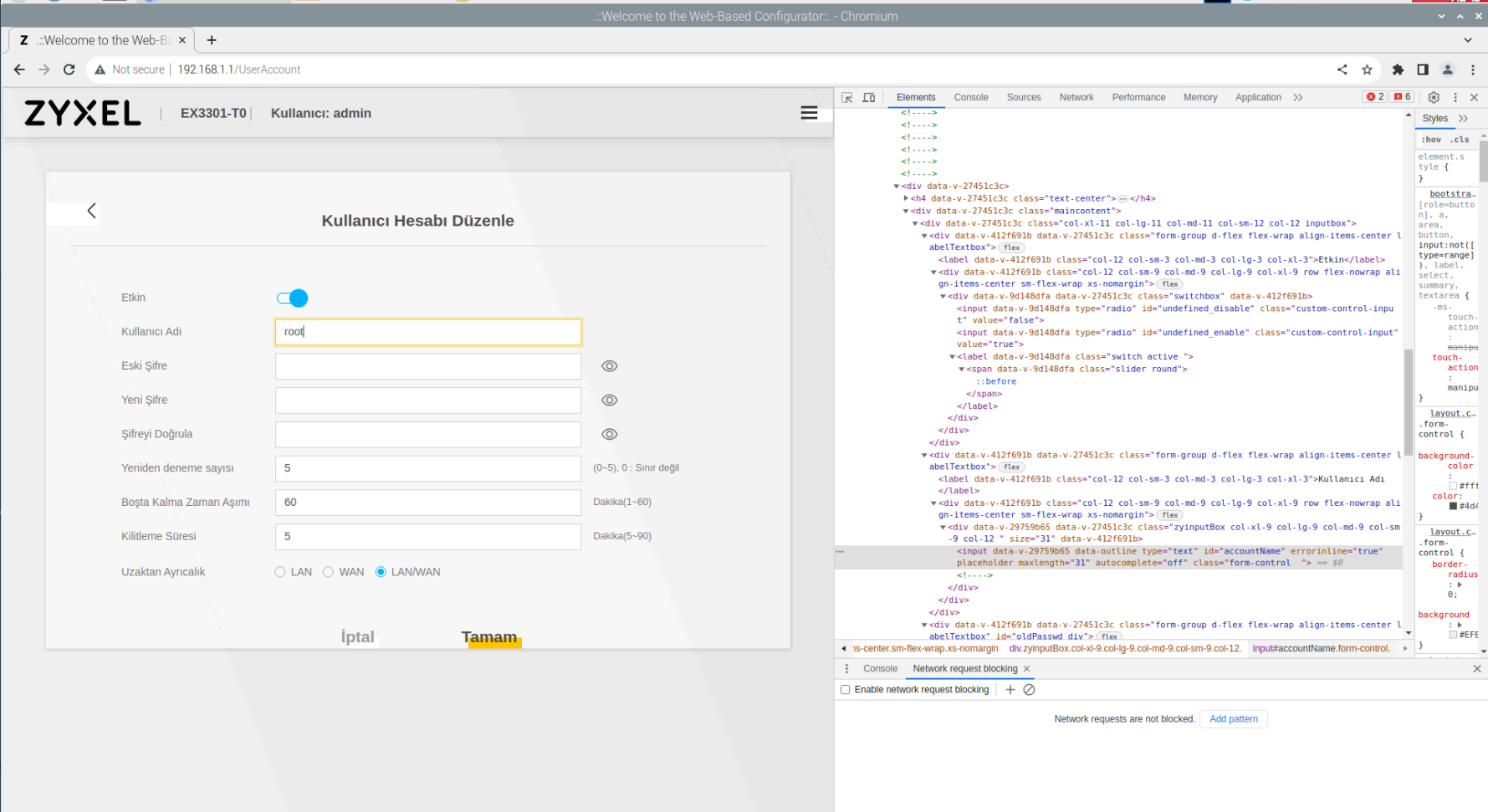Open the Console tab in DevTools
The height and width of the screenshot is (812, 1488).
click(x=970, y=98)
